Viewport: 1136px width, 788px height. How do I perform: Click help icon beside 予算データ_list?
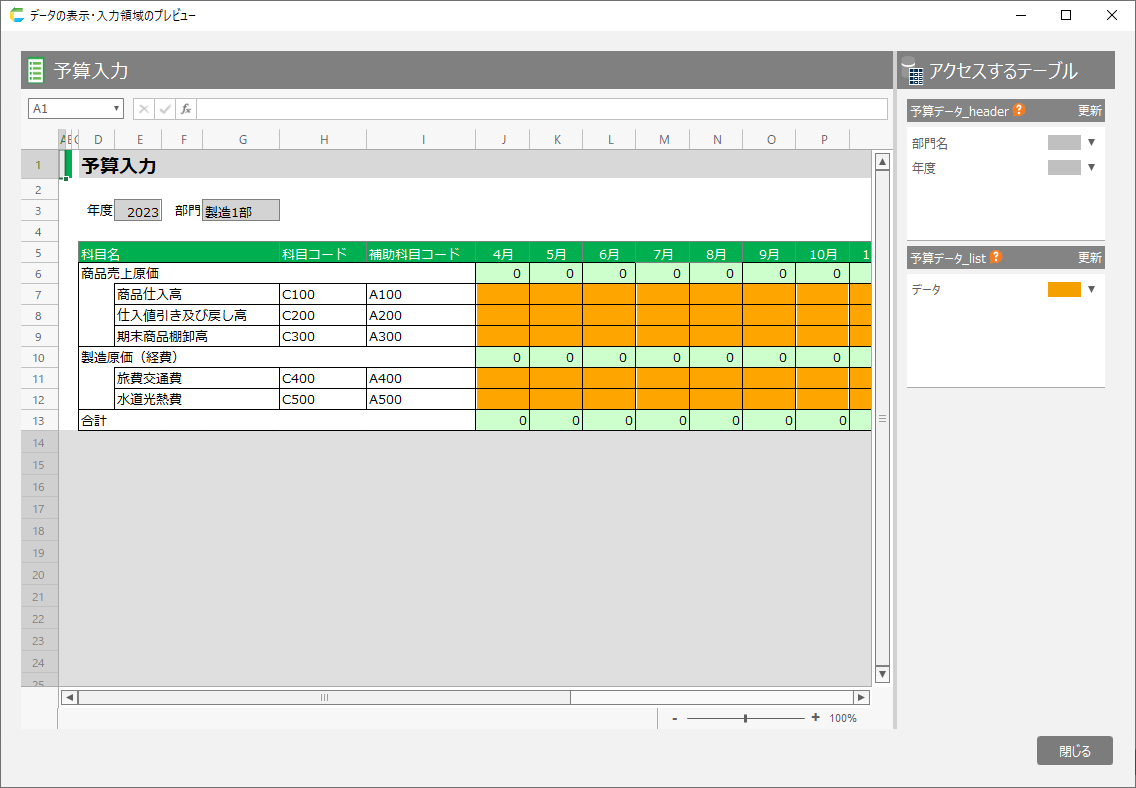click(x=996, y=258)
